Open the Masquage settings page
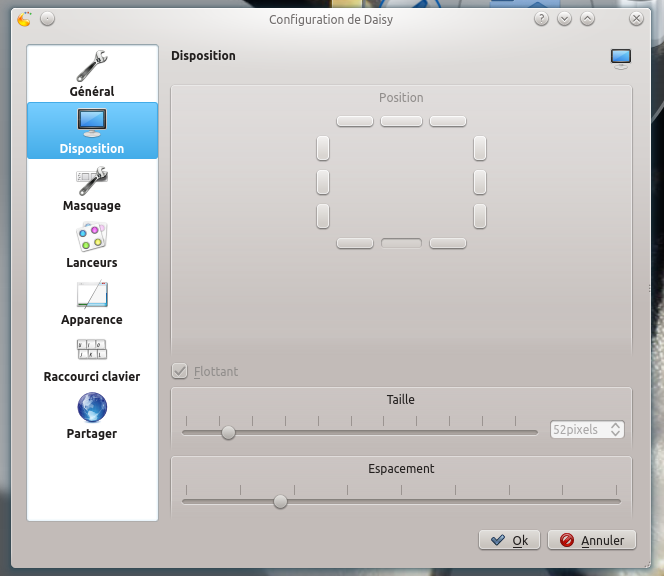Screen dimensions: 664x576 point(92,188)
